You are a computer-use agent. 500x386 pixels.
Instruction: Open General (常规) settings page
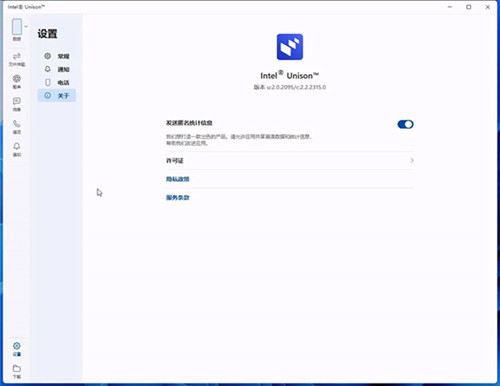(57, 56)
